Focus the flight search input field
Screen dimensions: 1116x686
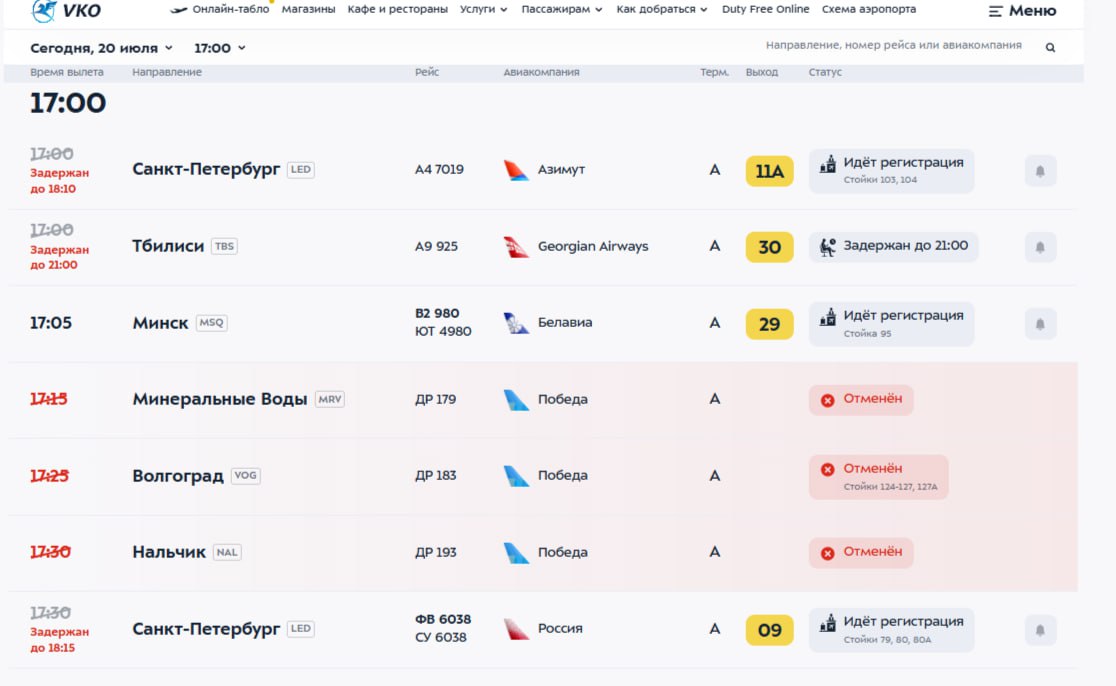point(893,46)
